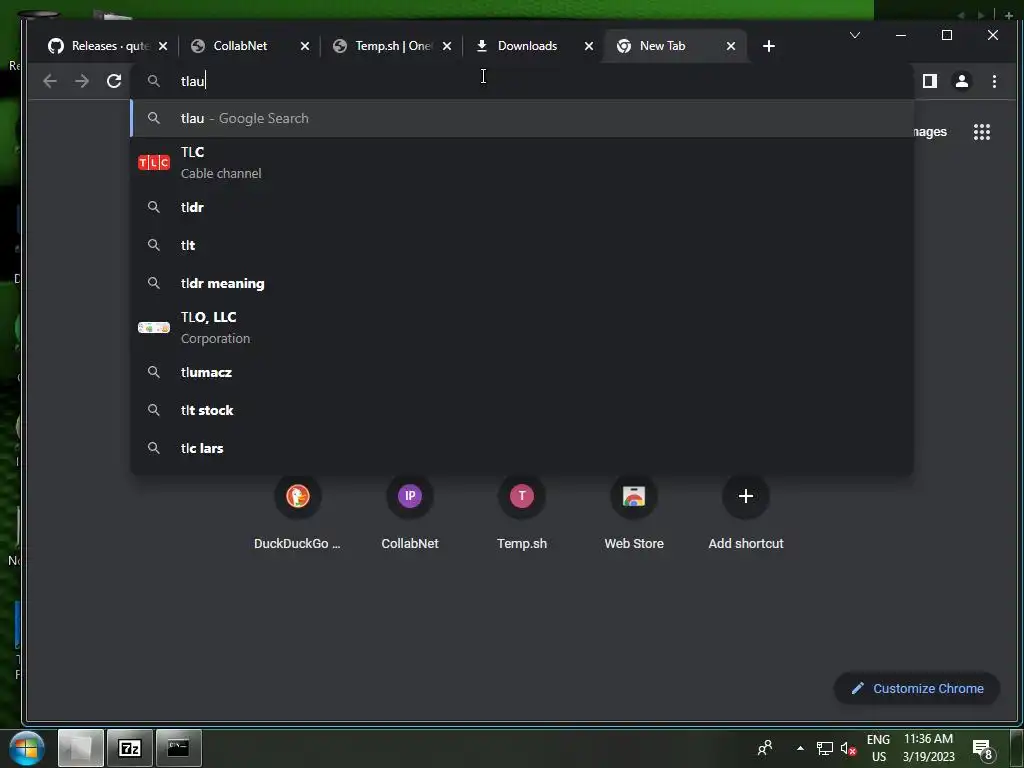
Task: Click the Customize Chrome button
Action: click(x=917, y=688)
